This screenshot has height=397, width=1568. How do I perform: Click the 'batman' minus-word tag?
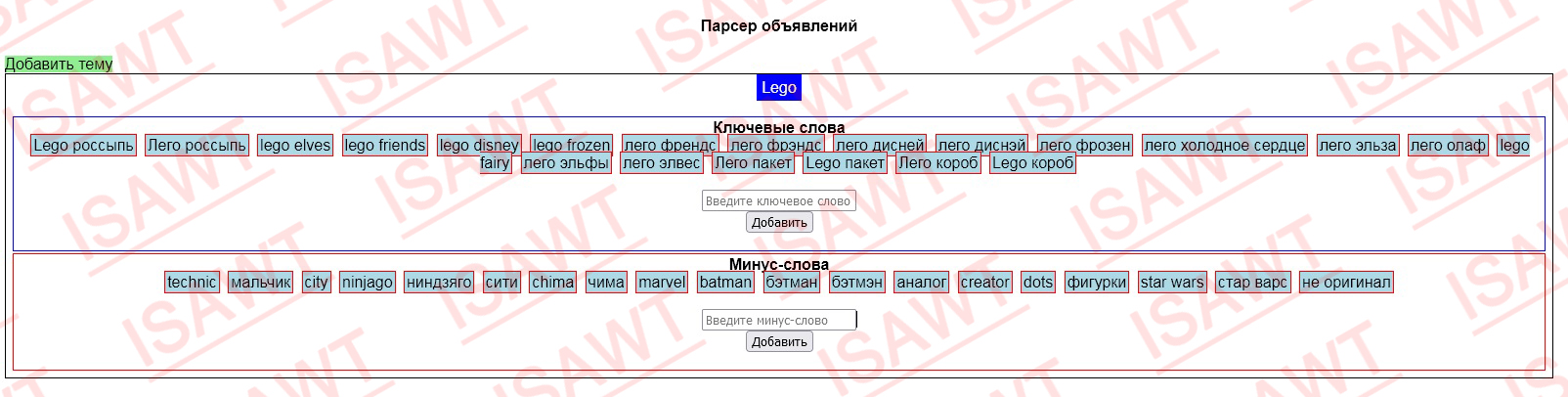pos(725,282)
